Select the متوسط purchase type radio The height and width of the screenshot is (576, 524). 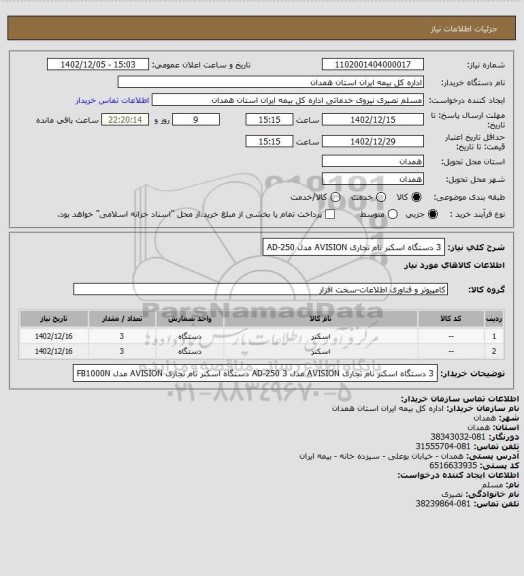click(393, 214)
